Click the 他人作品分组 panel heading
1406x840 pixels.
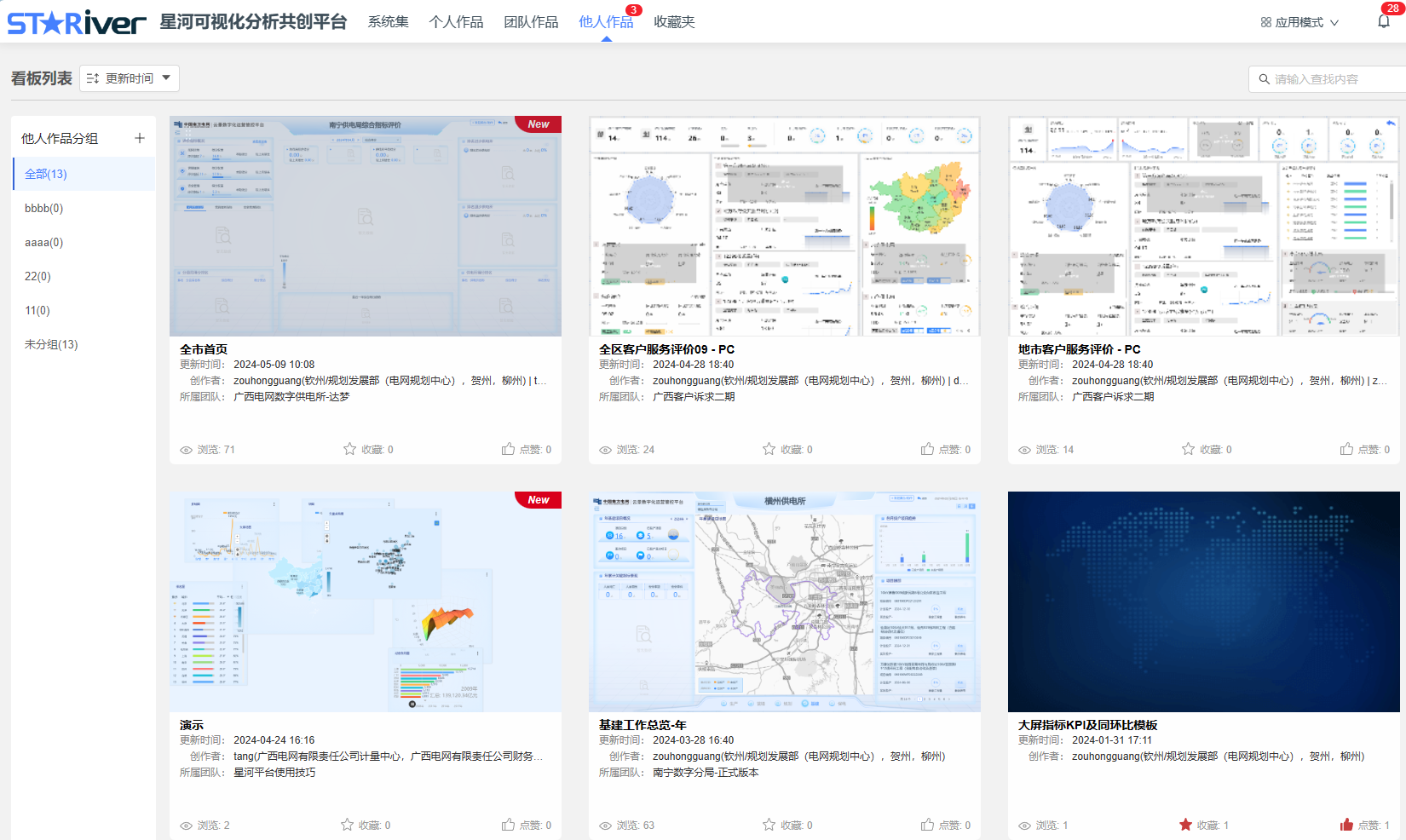pos(60,138)
